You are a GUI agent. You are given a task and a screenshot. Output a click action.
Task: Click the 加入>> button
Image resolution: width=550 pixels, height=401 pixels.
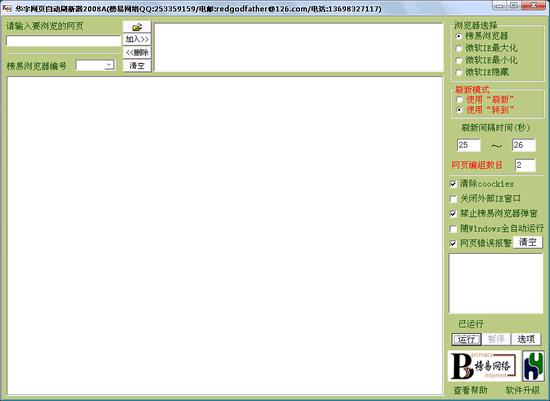click(137, 39)
